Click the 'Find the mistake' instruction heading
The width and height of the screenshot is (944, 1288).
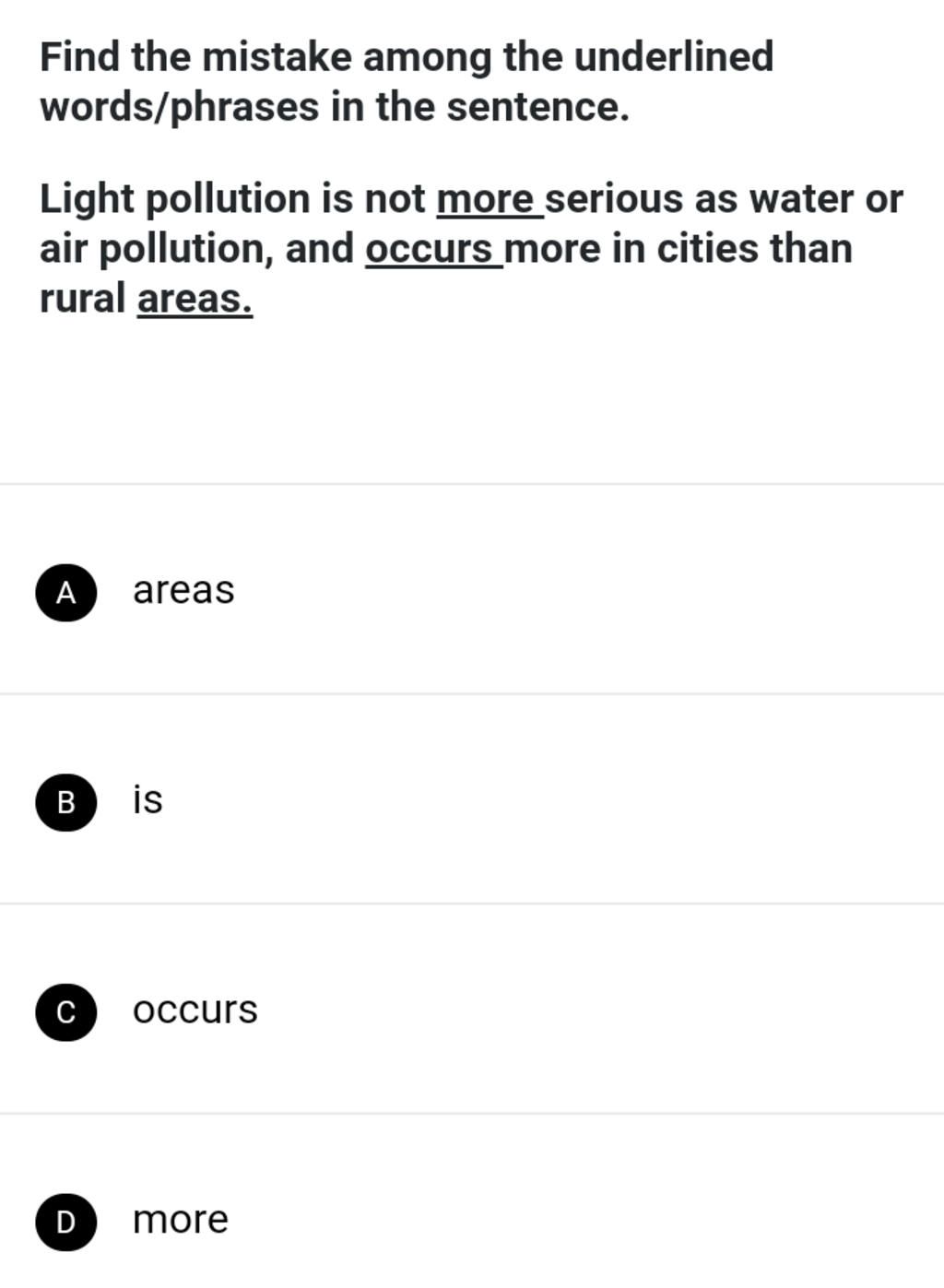click(406, 57)
